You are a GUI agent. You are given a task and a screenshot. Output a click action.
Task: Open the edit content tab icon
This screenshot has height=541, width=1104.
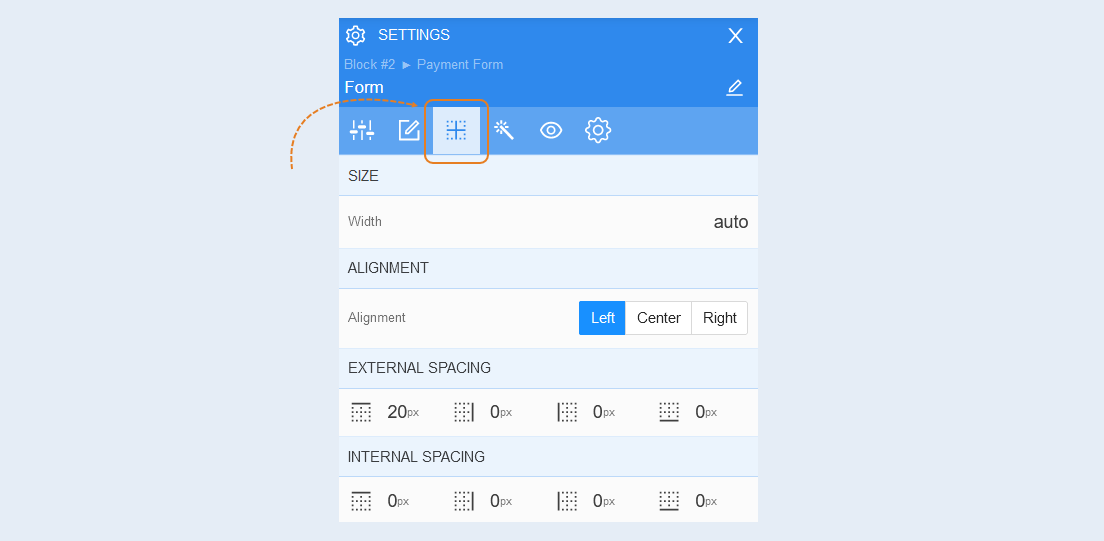409,130
